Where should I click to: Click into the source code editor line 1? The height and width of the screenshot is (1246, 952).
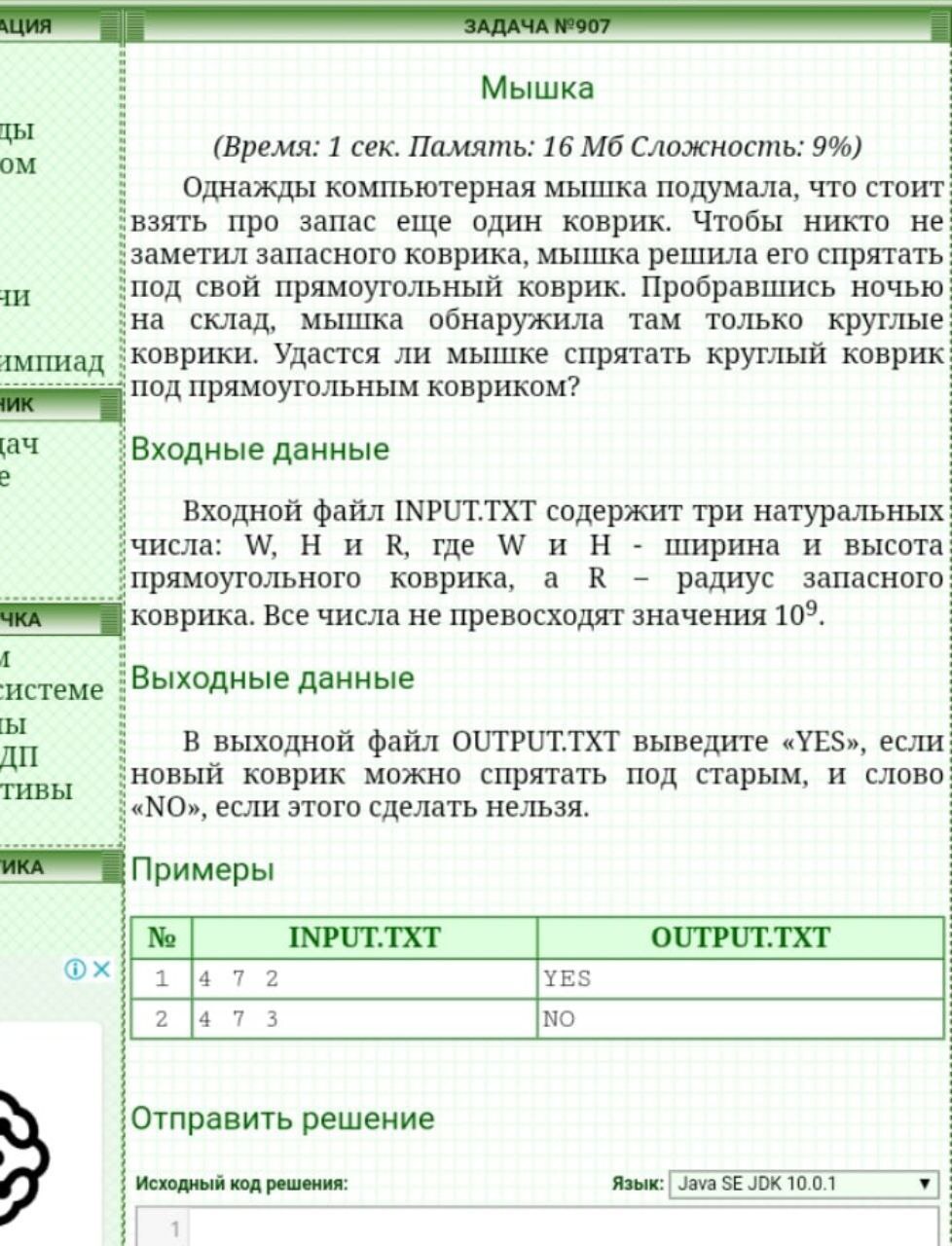tap(564, 1227)
